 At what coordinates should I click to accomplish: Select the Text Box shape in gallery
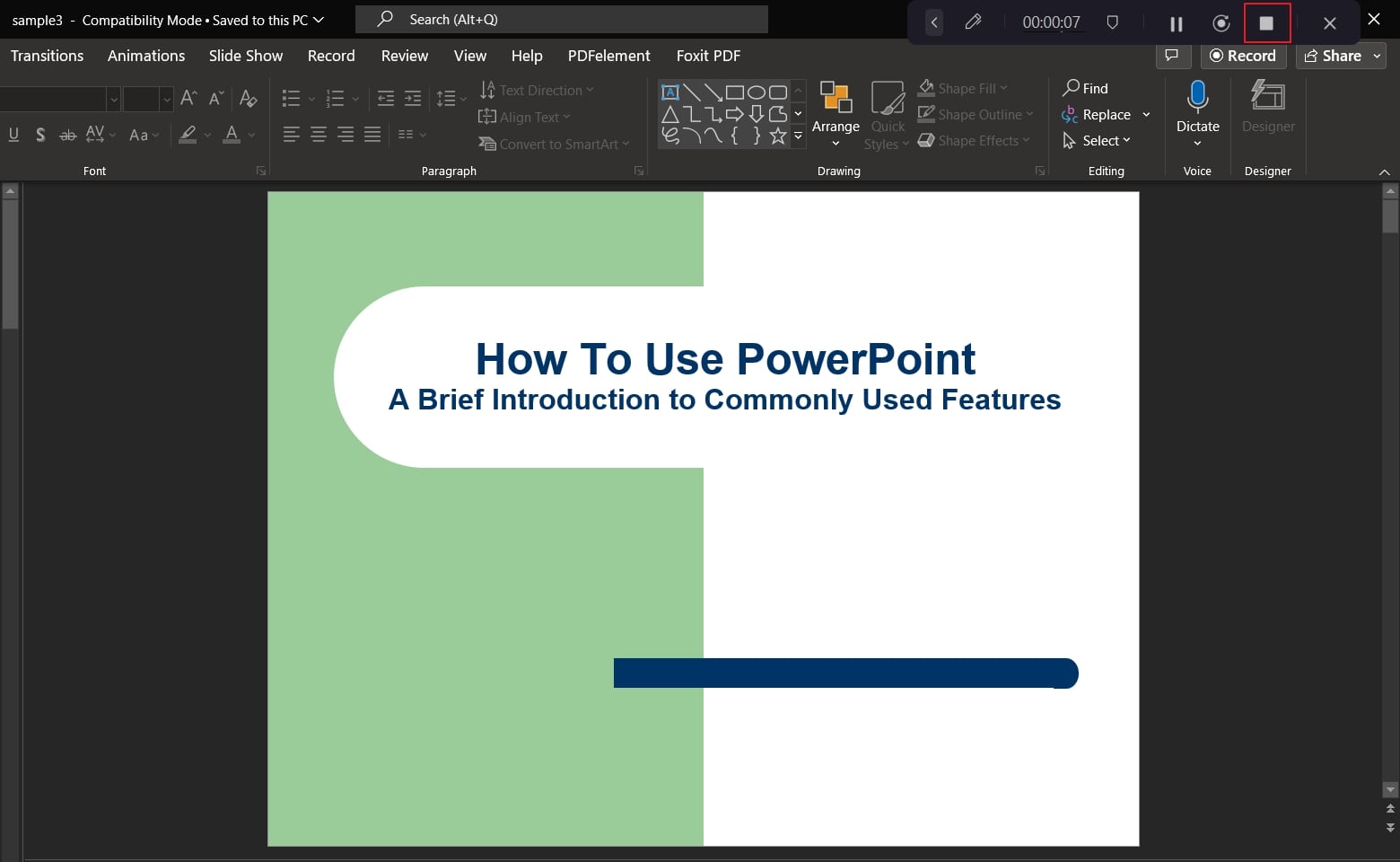click(x=669, y=92)
